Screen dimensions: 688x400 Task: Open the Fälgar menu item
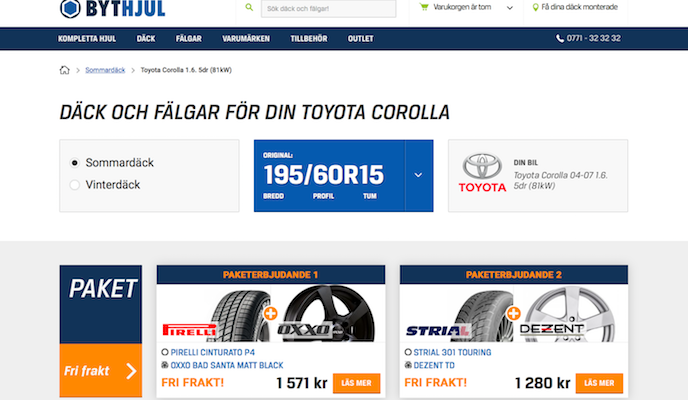[x=188, y=38]
